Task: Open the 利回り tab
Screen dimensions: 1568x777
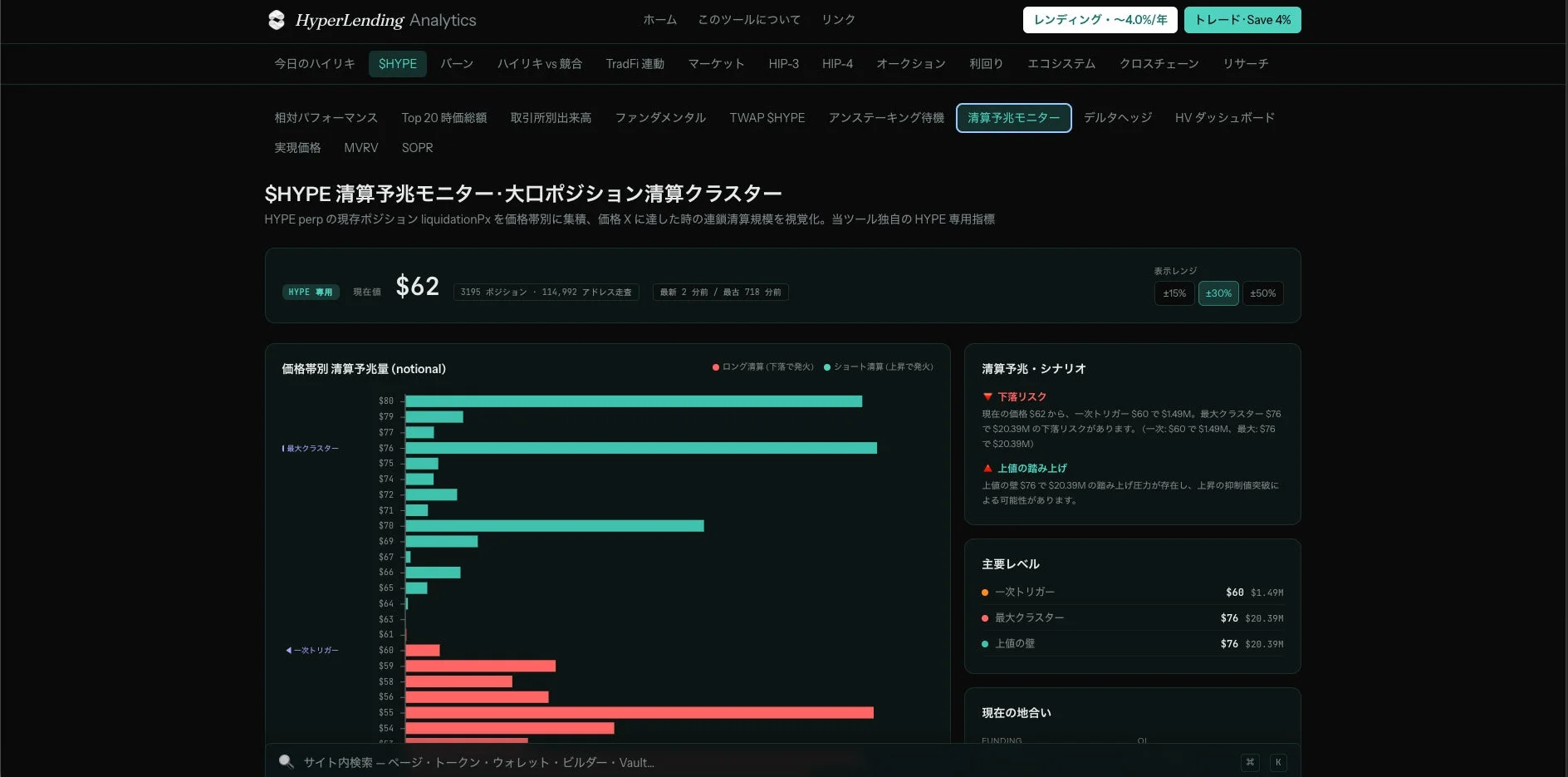Action: click(x=986, y=64)
